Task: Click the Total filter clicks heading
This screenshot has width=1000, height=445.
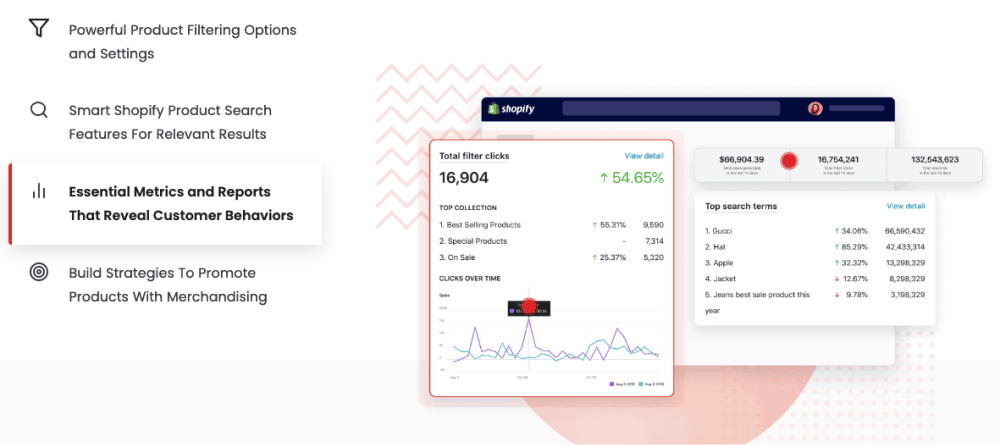Action: point(474,156)
